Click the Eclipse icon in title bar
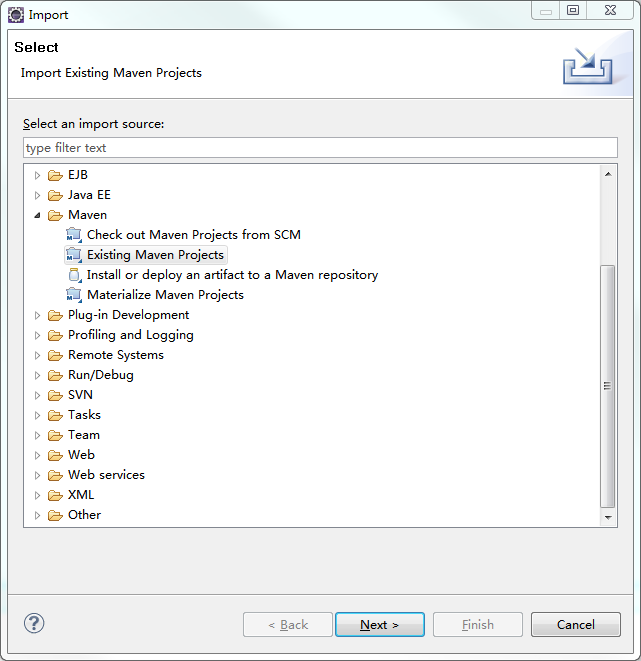The width and height of the screenshot is (641, 661). (16, 15)
